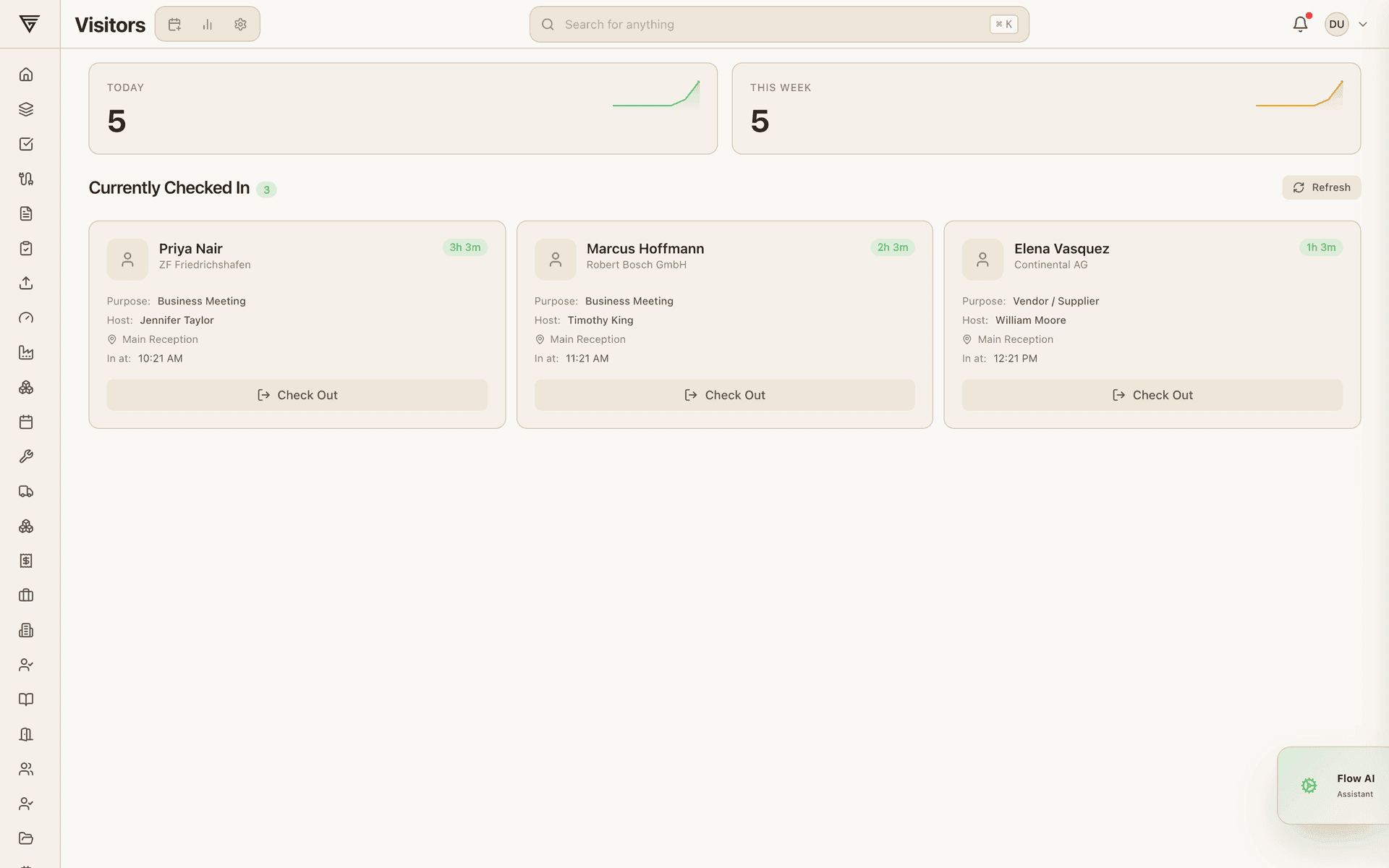Click ZF Friedrichshafen company text
Viewport: 1389px width, 868px height.
point(205,265)
